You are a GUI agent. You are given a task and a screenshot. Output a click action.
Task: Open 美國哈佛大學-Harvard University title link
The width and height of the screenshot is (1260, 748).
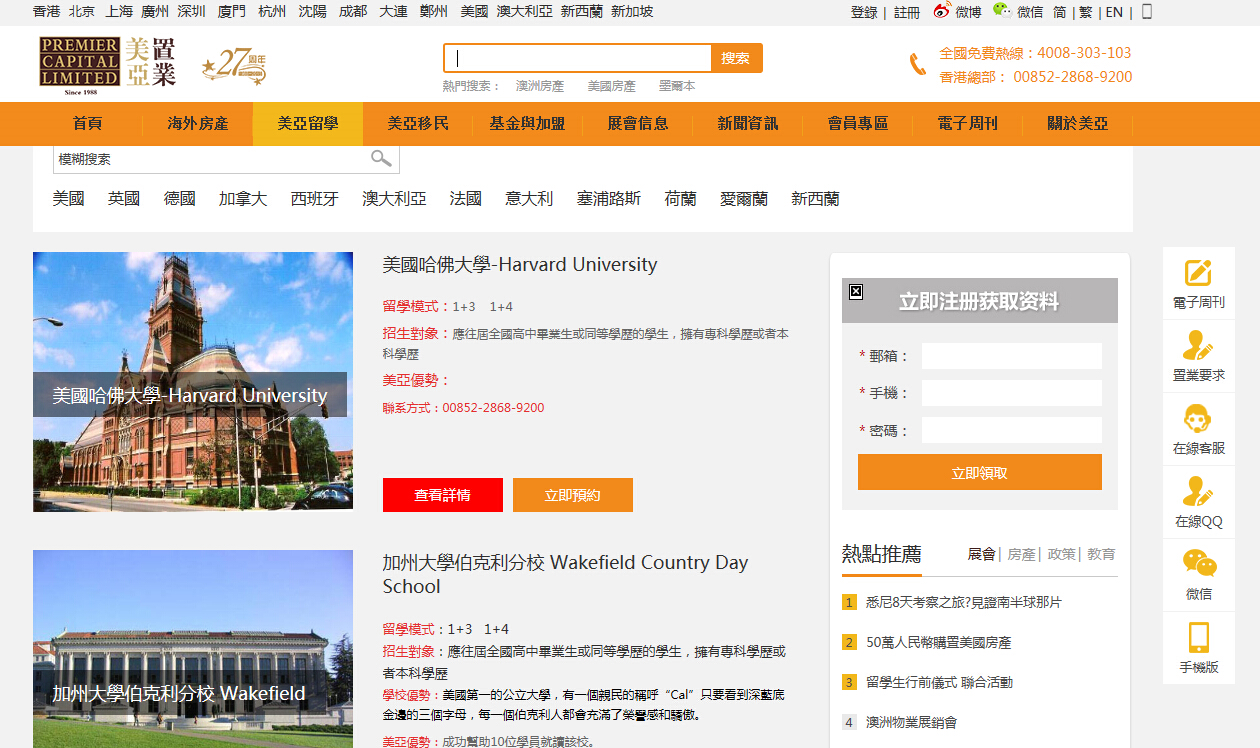pyautogui.click(x=520, y=265)
